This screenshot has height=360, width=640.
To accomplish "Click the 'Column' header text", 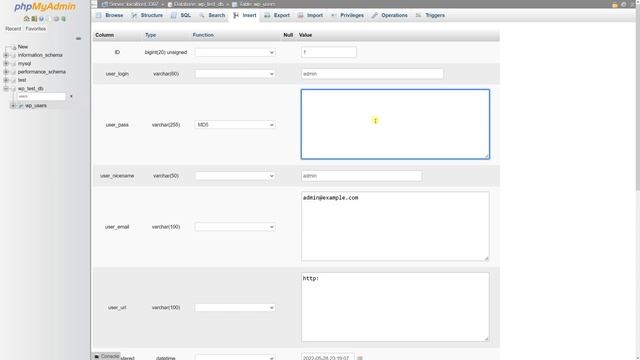I will pyautogui.click(x=104, y=35).
